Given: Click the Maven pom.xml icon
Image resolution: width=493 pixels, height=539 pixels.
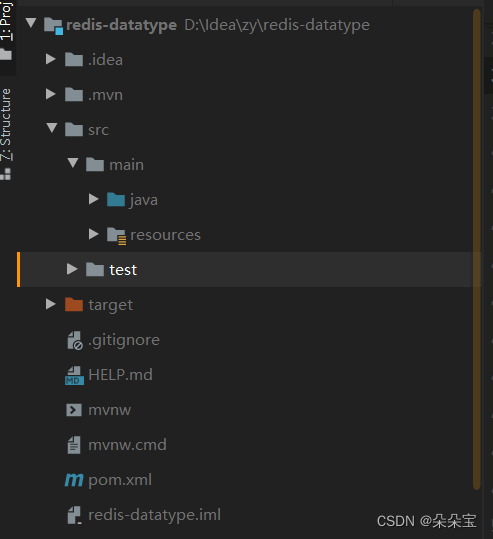Looking at the screenshot, I should [74, 480].
